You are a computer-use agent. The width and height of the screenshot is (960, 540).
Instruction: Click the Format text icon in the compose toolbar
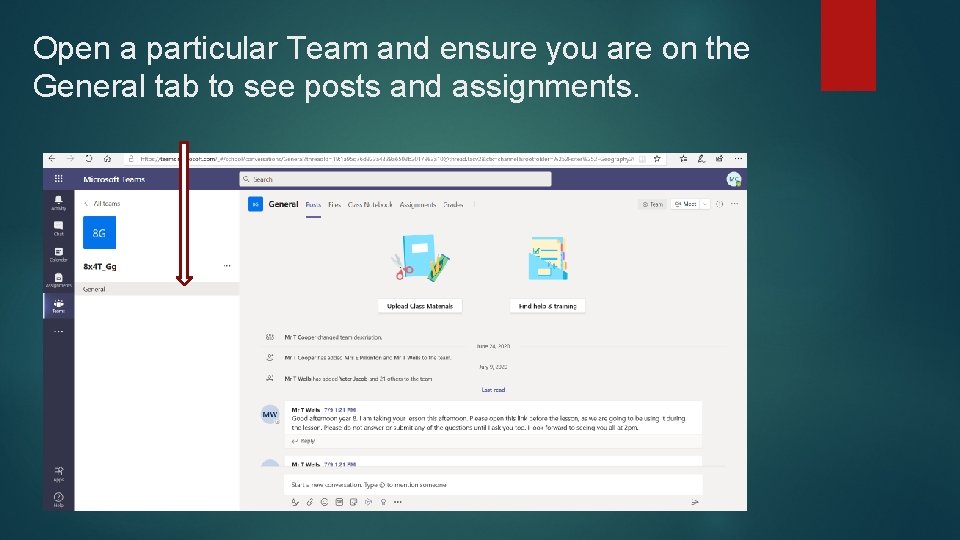pos(295,502)
